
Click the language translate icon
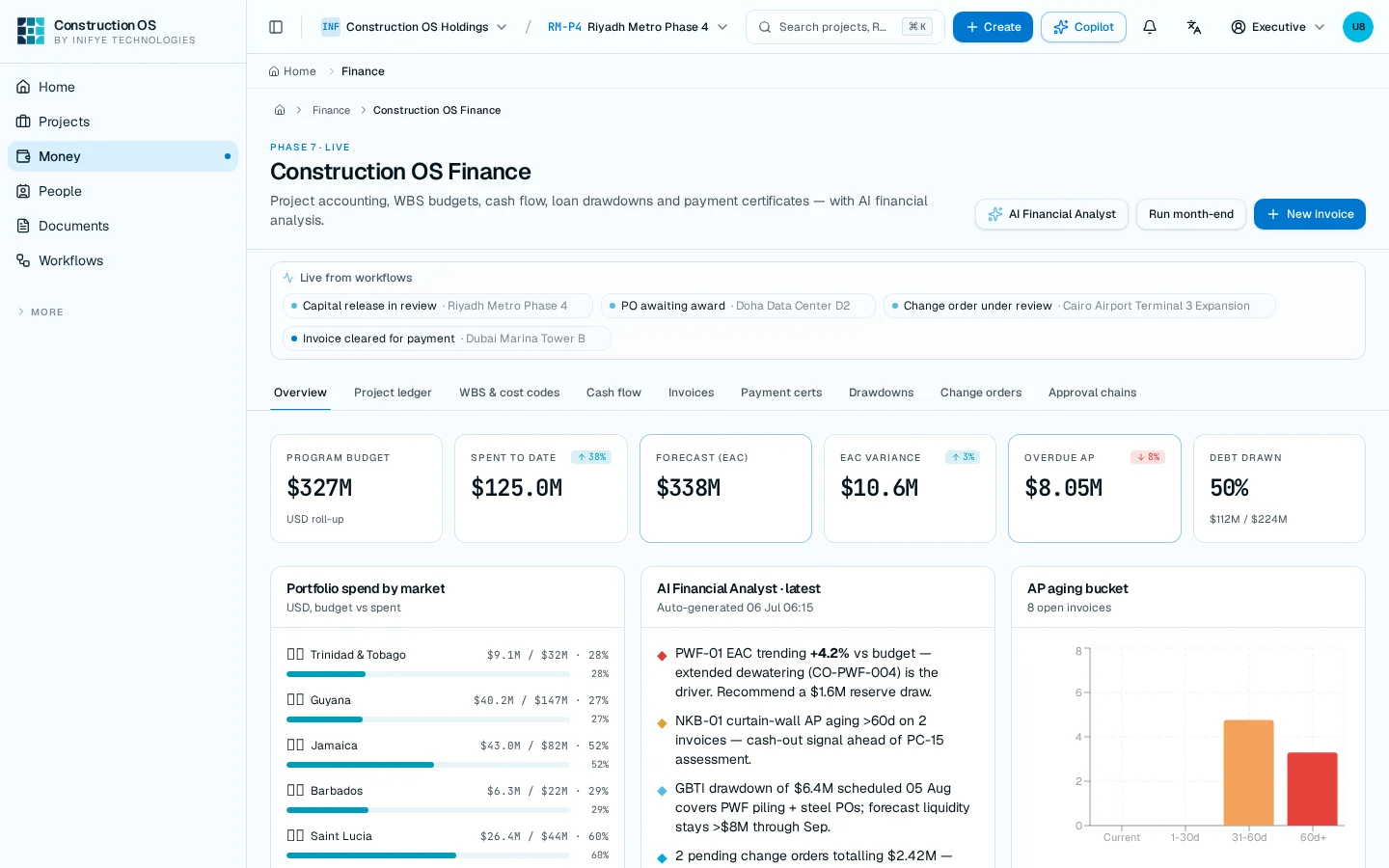[1194, 27]
